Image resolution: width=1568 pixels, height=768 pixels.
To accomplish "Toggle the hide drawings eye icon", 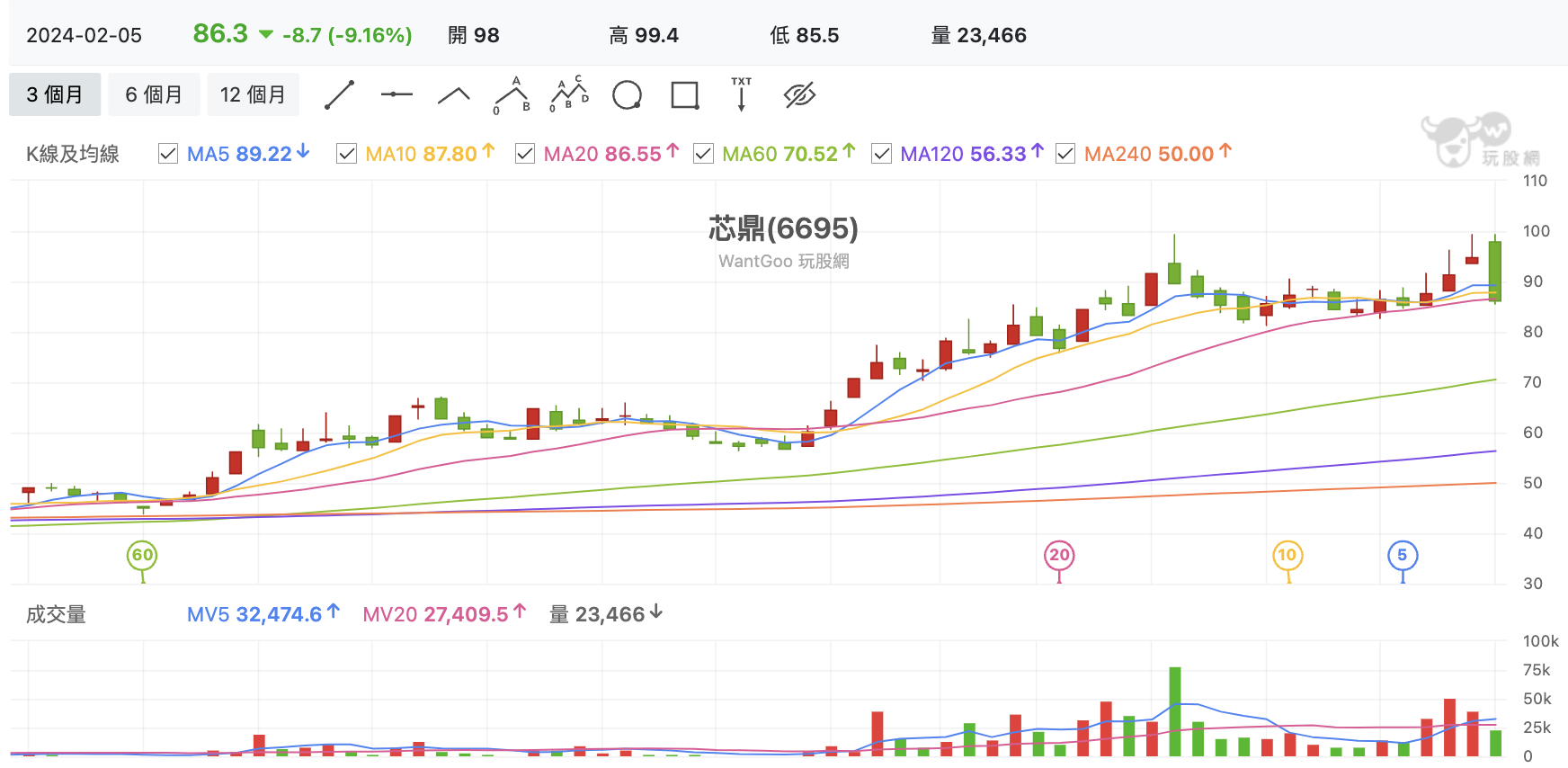I will (799, 94).
